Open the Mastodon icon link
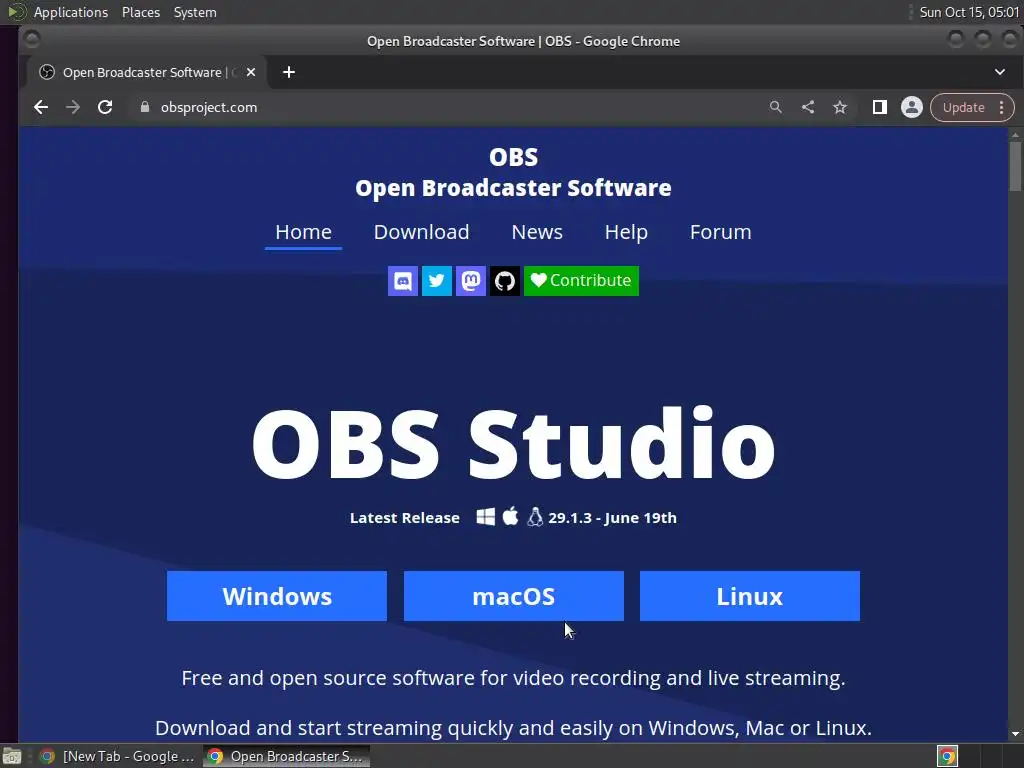1024x768 pixels. [x=471, y=281]
